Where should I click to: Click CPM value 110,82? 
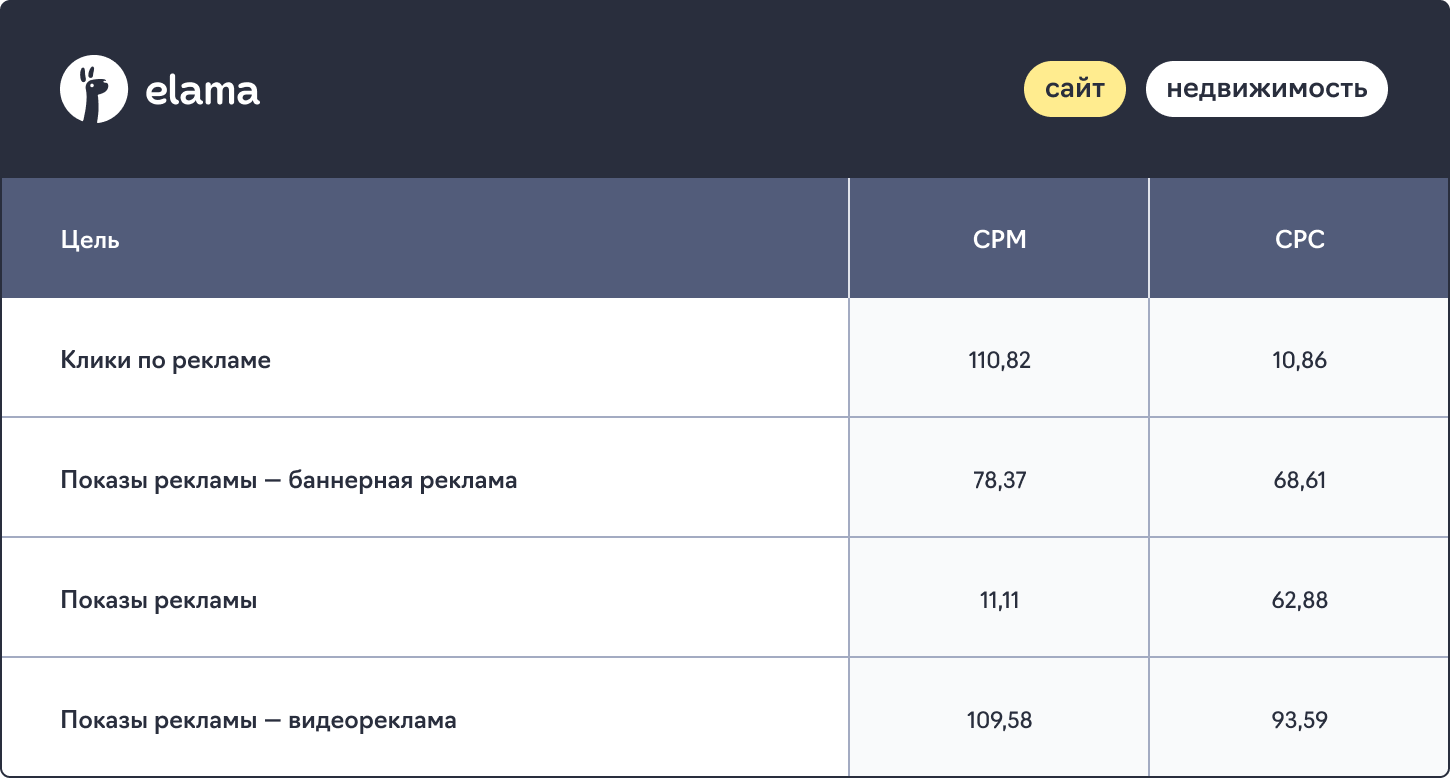point(1000,360)
